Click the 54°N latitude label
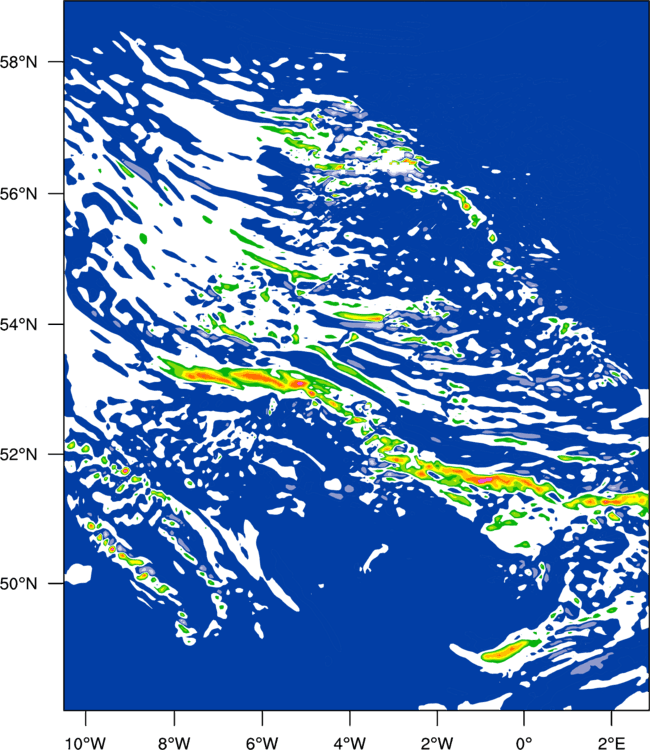This screenshot has width=650, height=750. click(x=18, y=325)
